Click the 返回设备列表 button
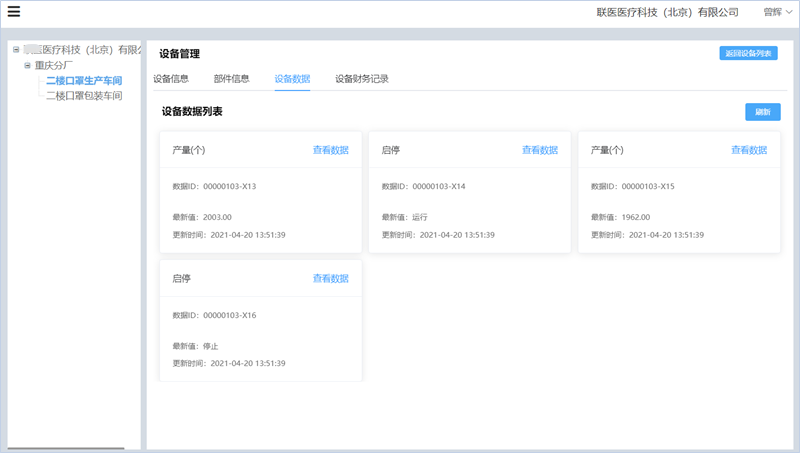800x453 pixels. (x=748, y=53)
